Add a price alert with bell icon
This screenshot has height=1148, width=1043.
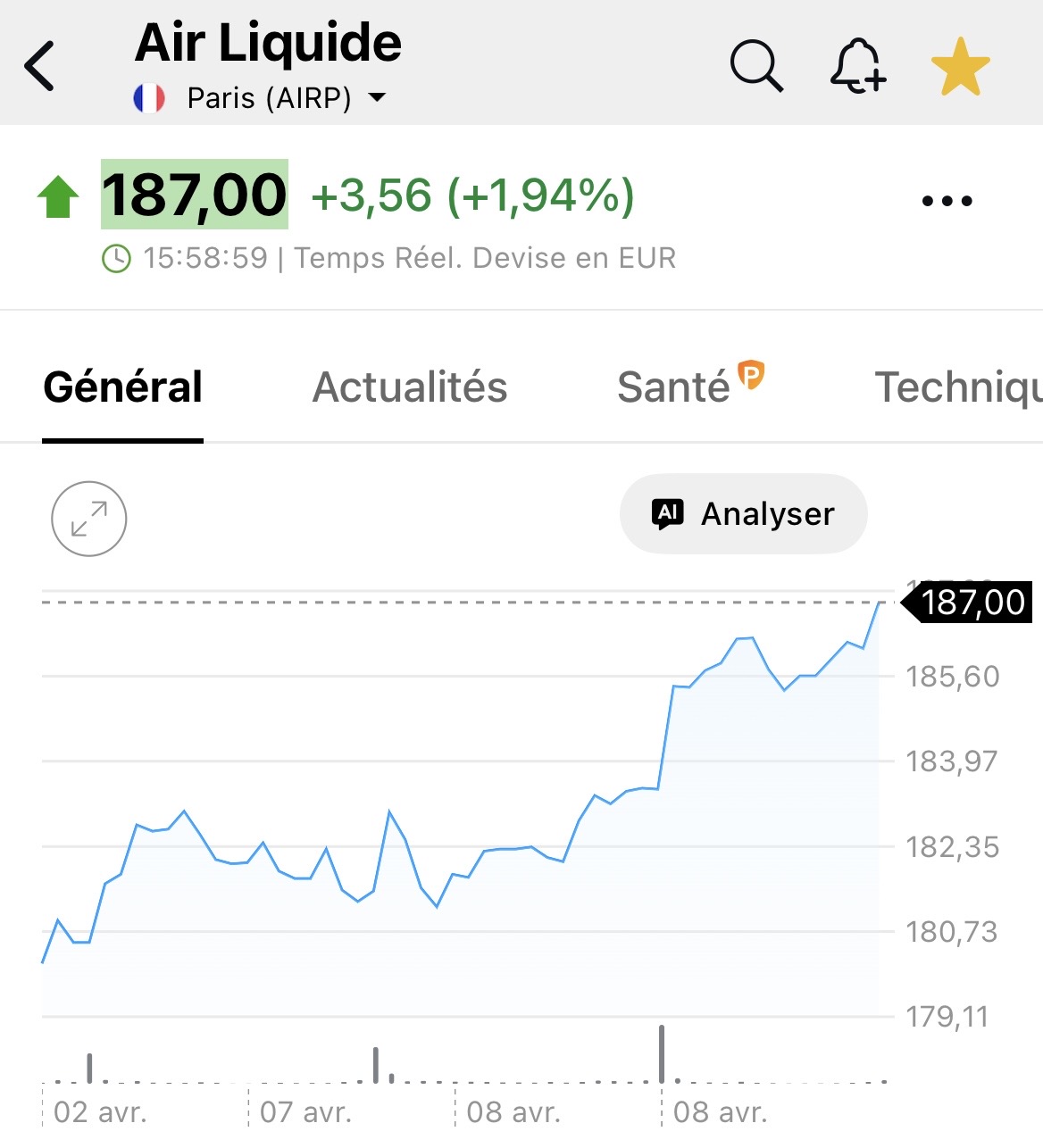coord(857,66)
